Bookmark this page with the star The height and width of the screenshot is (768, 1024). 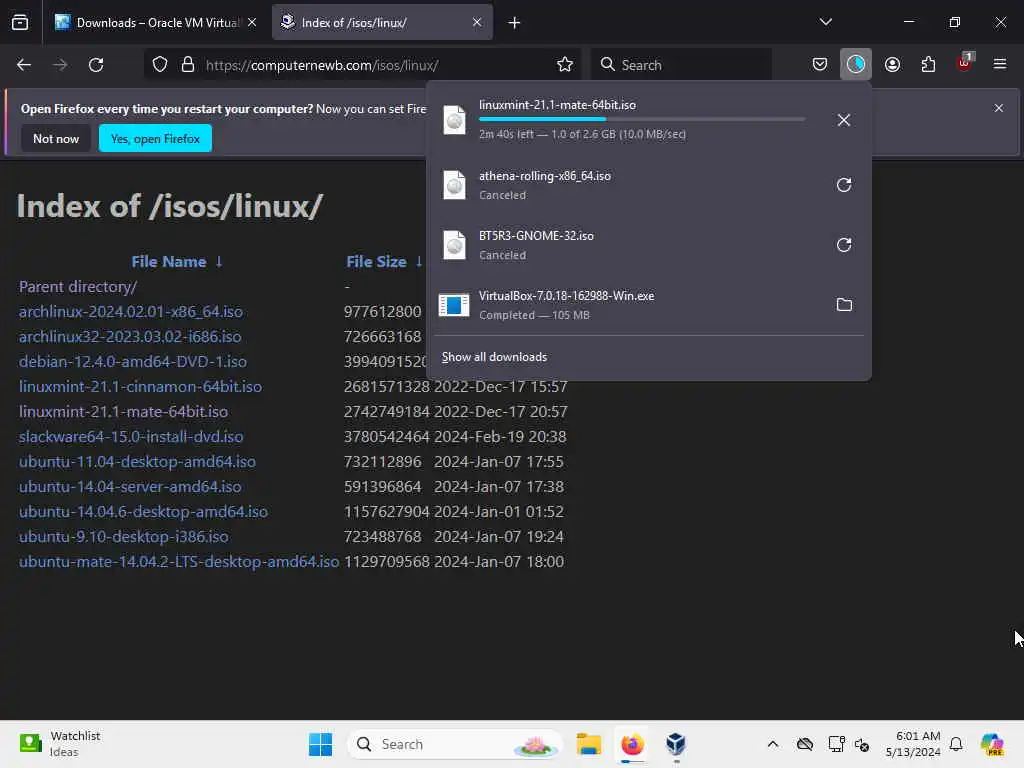(x=565, y=65)
